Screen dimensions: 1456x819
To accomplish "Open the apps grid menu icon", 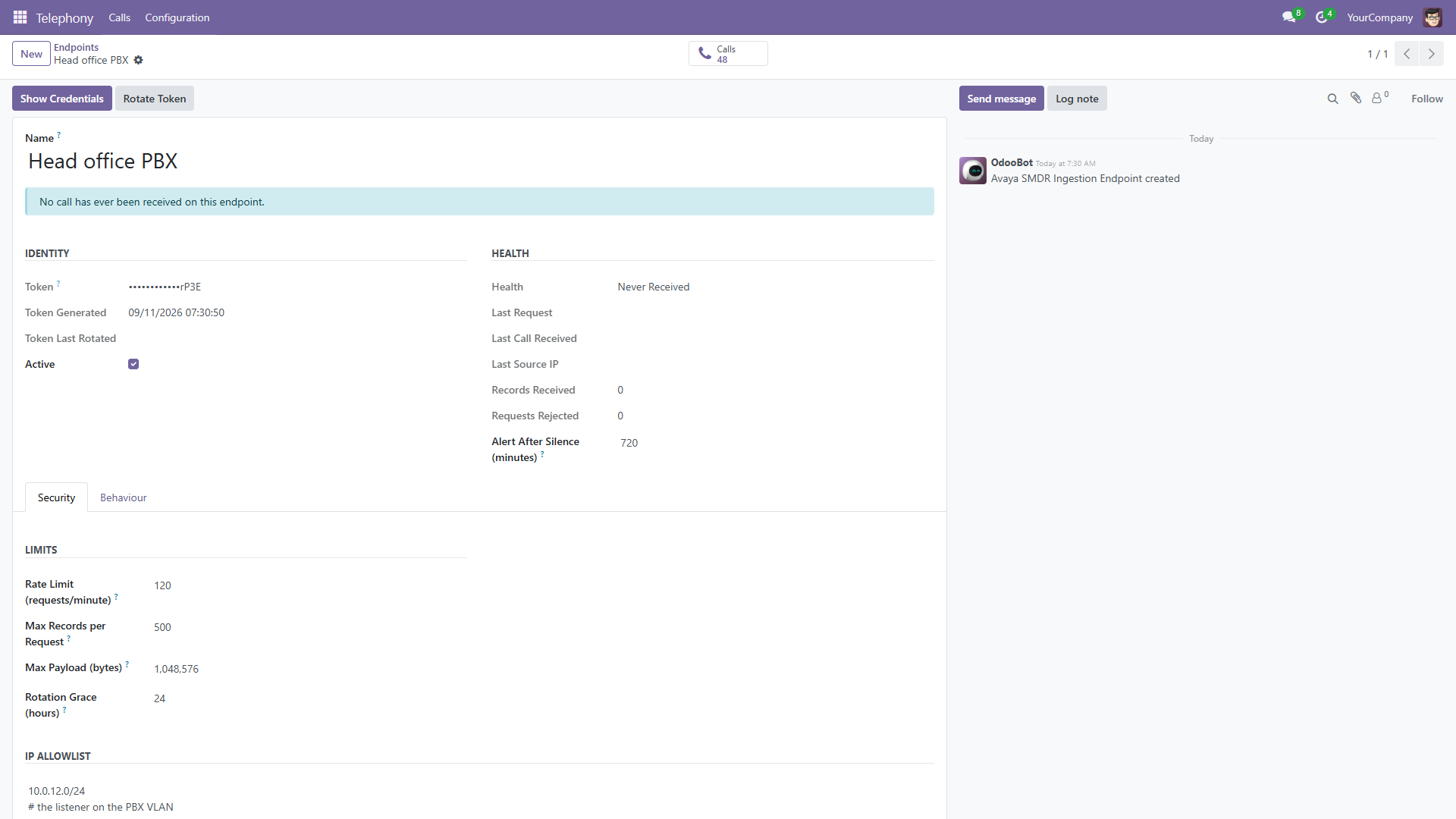I will tap(20, 17).
